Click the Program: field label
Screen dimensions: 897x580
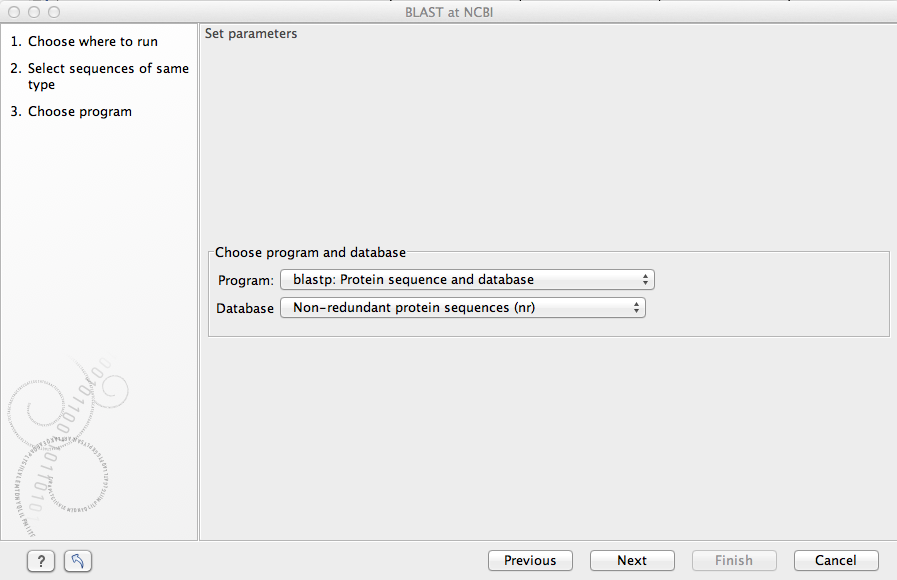pyautogui.click(x=245, y=281)
